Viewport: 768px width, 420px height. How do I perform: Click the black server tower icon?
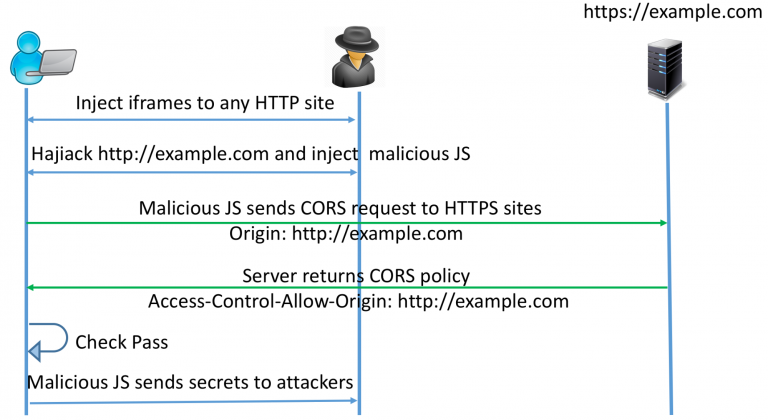point(665,69)
